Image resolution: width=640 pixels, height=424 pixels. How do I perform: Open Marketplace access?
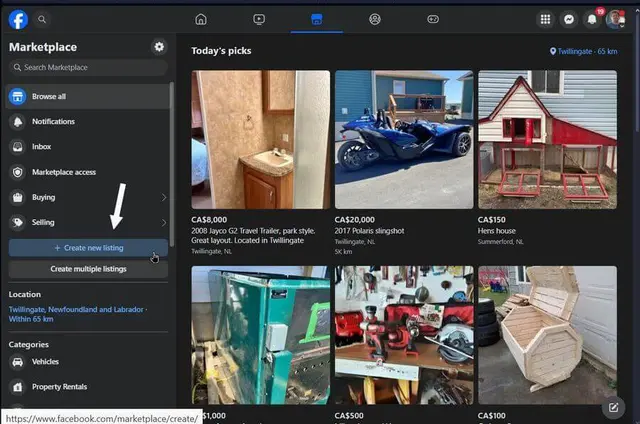click(x=87, y=172)
